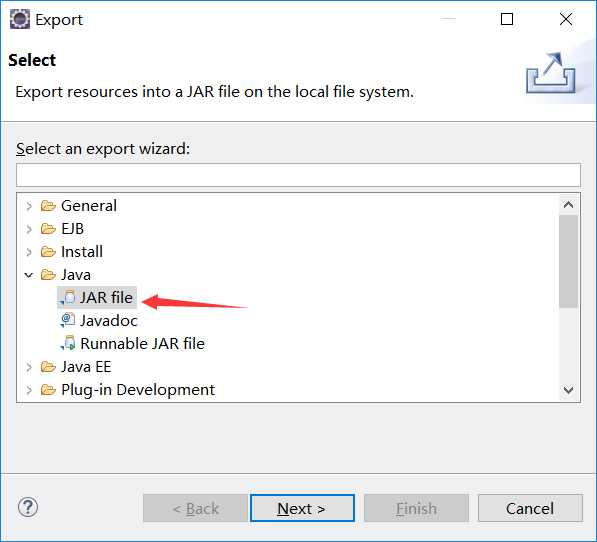This screenshot has height=542, width=597.
Task: Focus the export wizard filter field
Action: pos(298,175)
